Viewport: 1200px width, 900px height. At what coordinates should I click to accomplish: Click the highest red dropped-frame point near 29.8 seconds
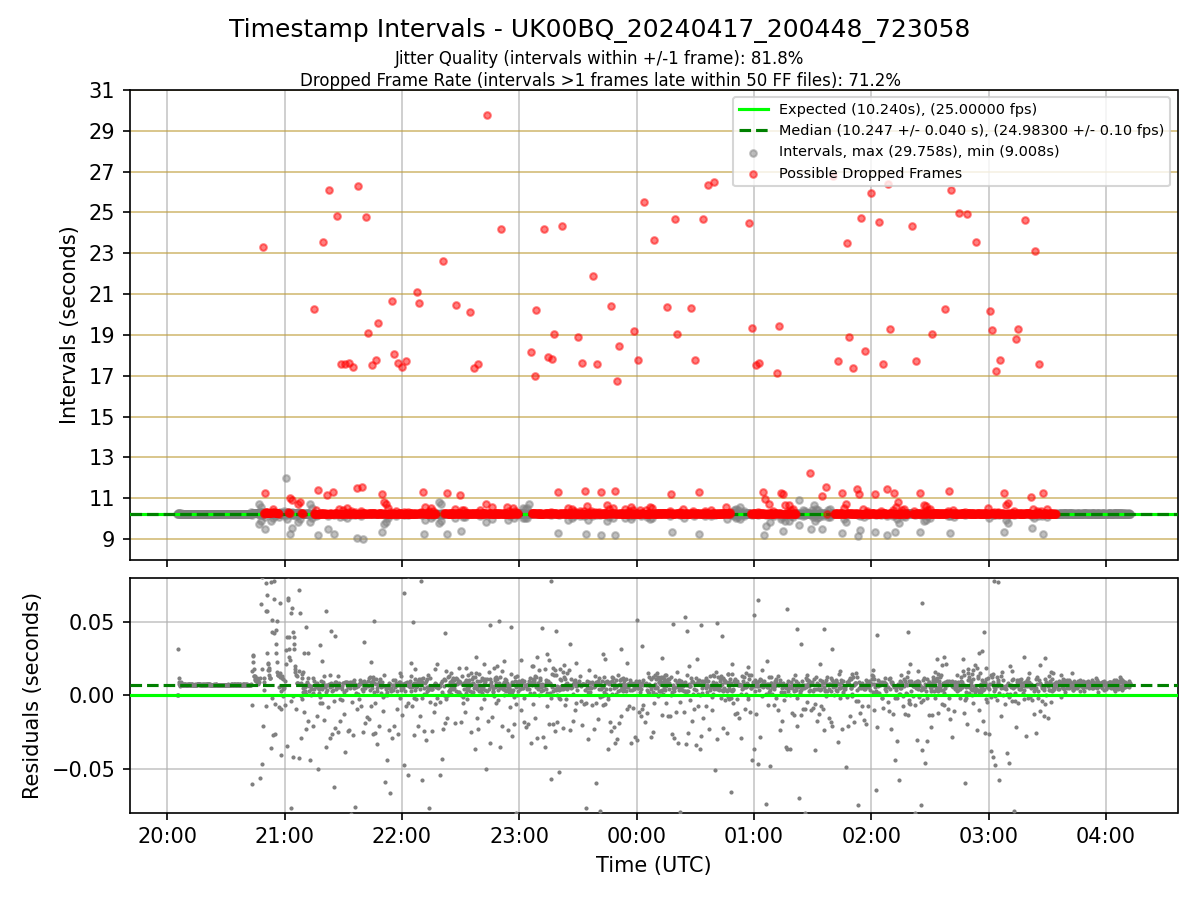click(487, 115)
